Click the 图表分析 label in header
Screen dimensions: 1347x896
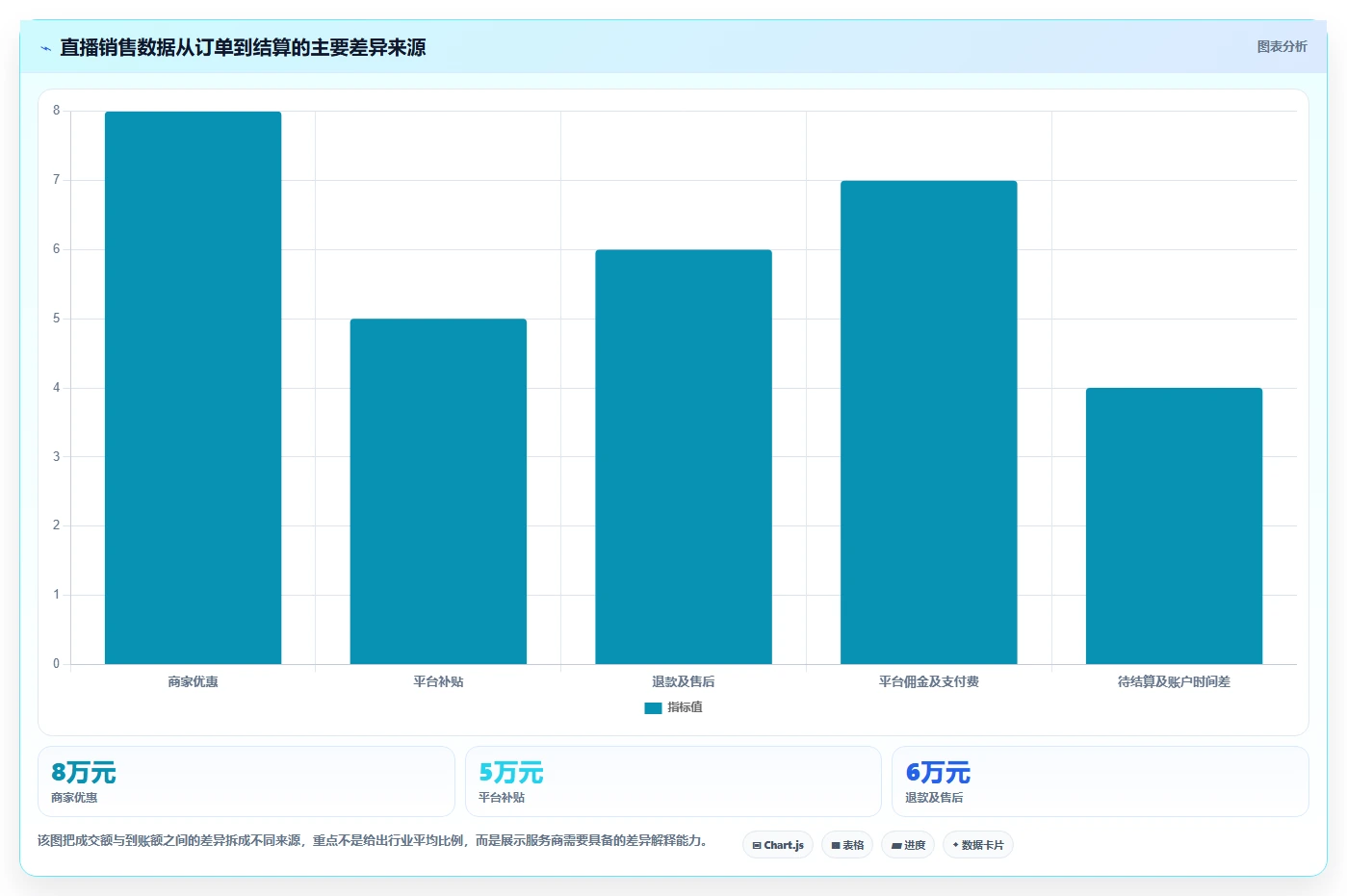[1282, 46]
